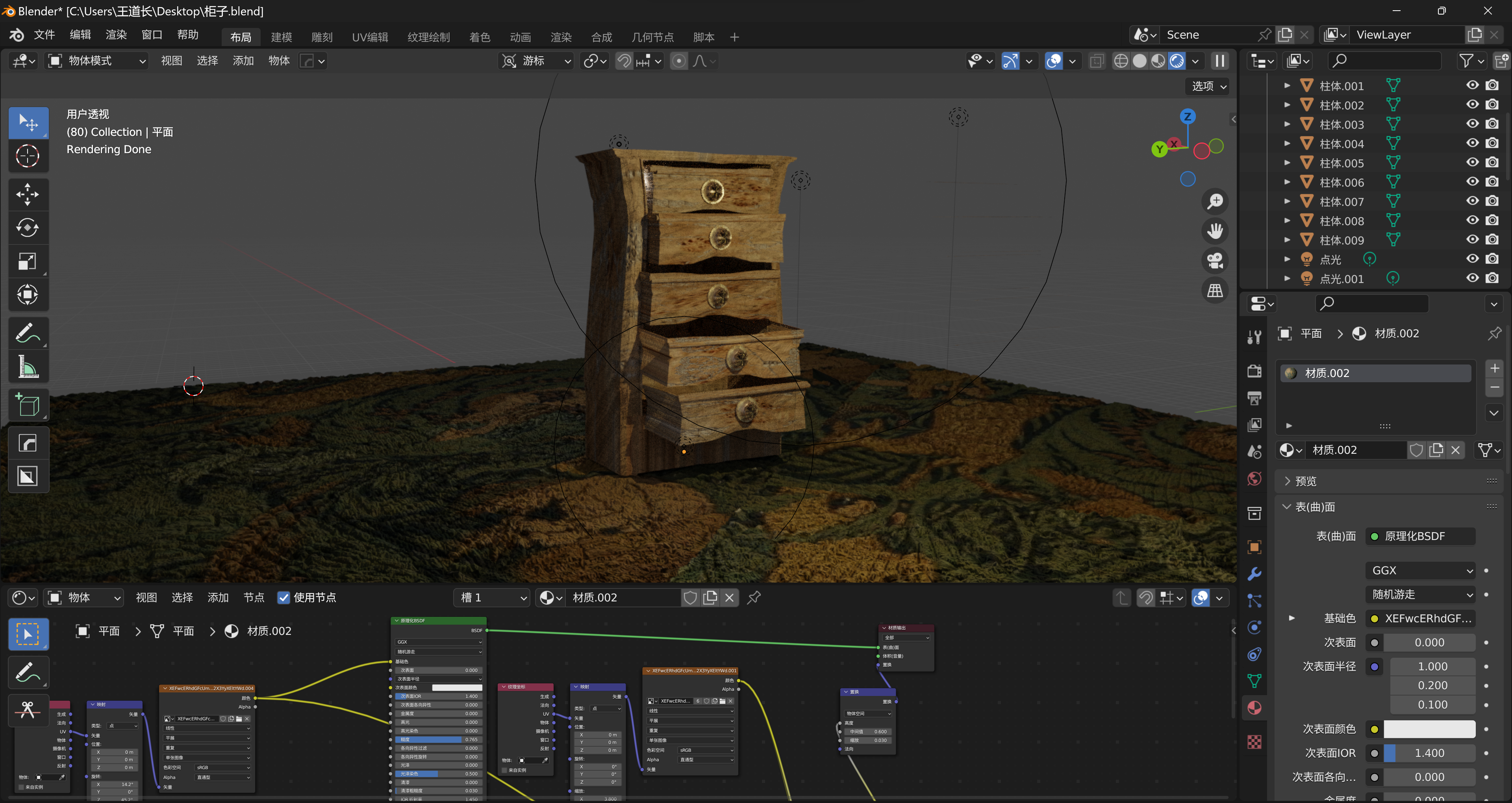Unlink 材质.002 in node editor header
Image resolution: width=1512 pixels, height=803 pixels.
point(729,598)
